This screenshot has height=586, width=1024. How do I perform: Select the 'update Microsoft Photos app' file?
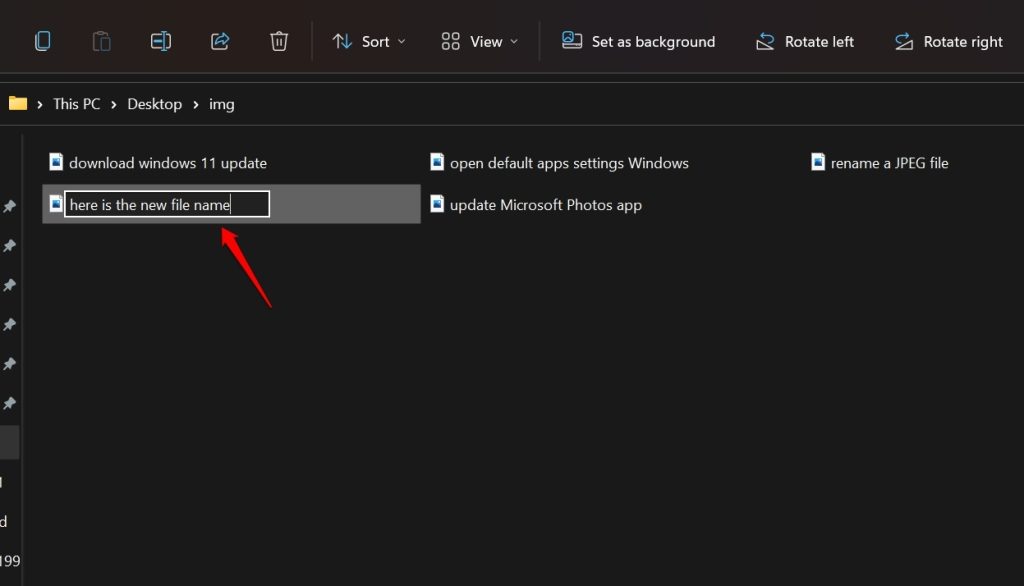546,204
